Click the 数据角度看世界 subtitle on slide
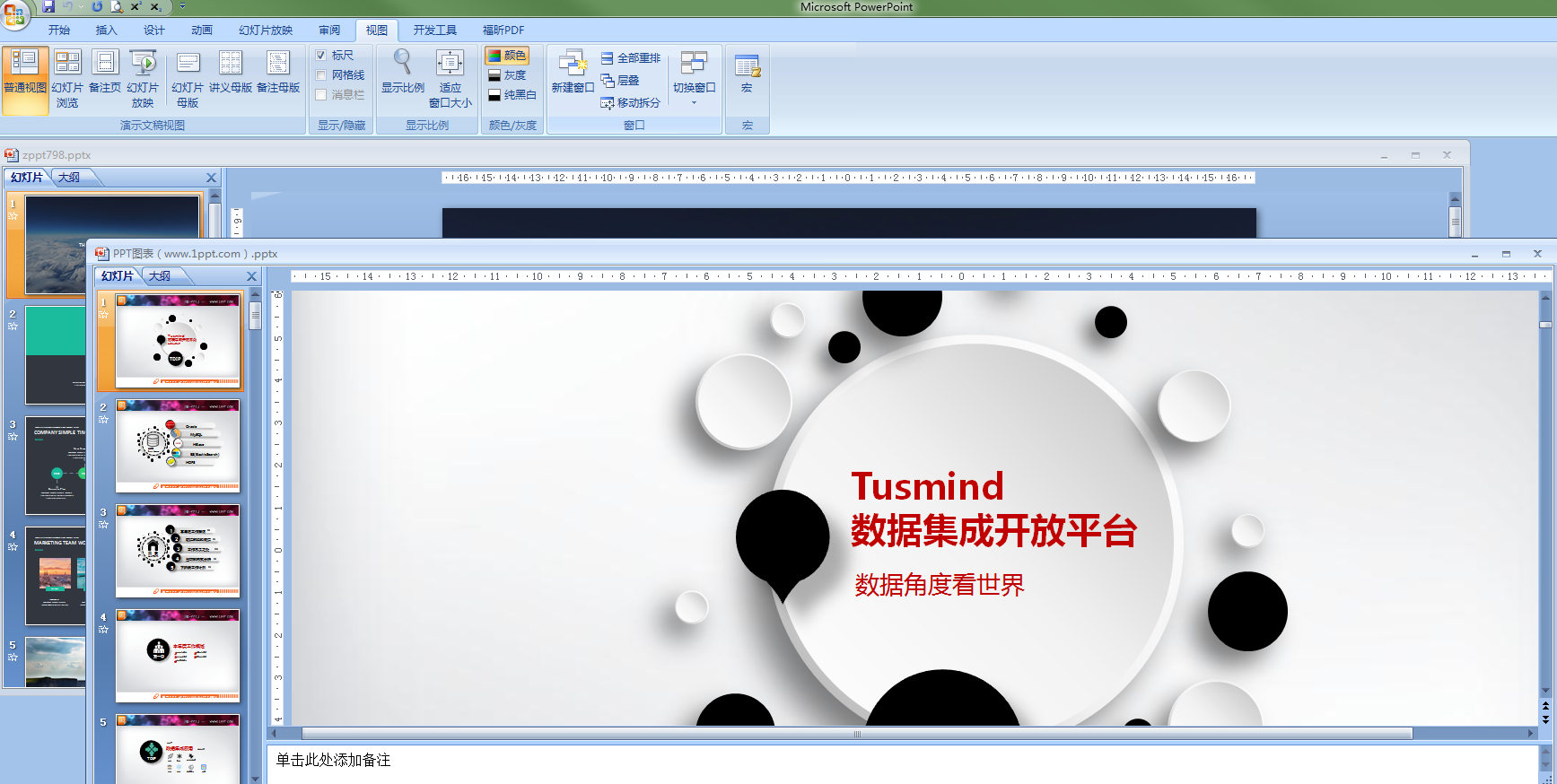Viewport: 1557px width, 784px height. pos(939,585)
